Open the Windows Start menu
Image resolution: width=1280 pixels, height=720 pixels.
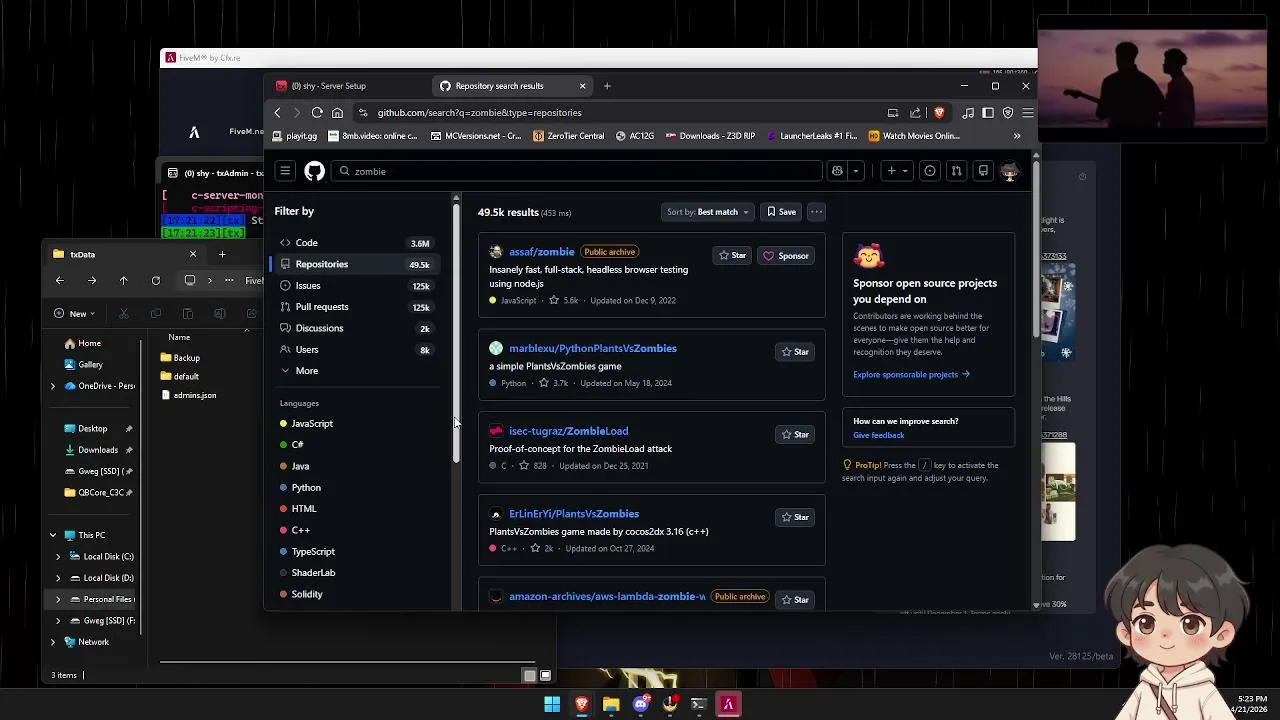click(x=552, y=704)
